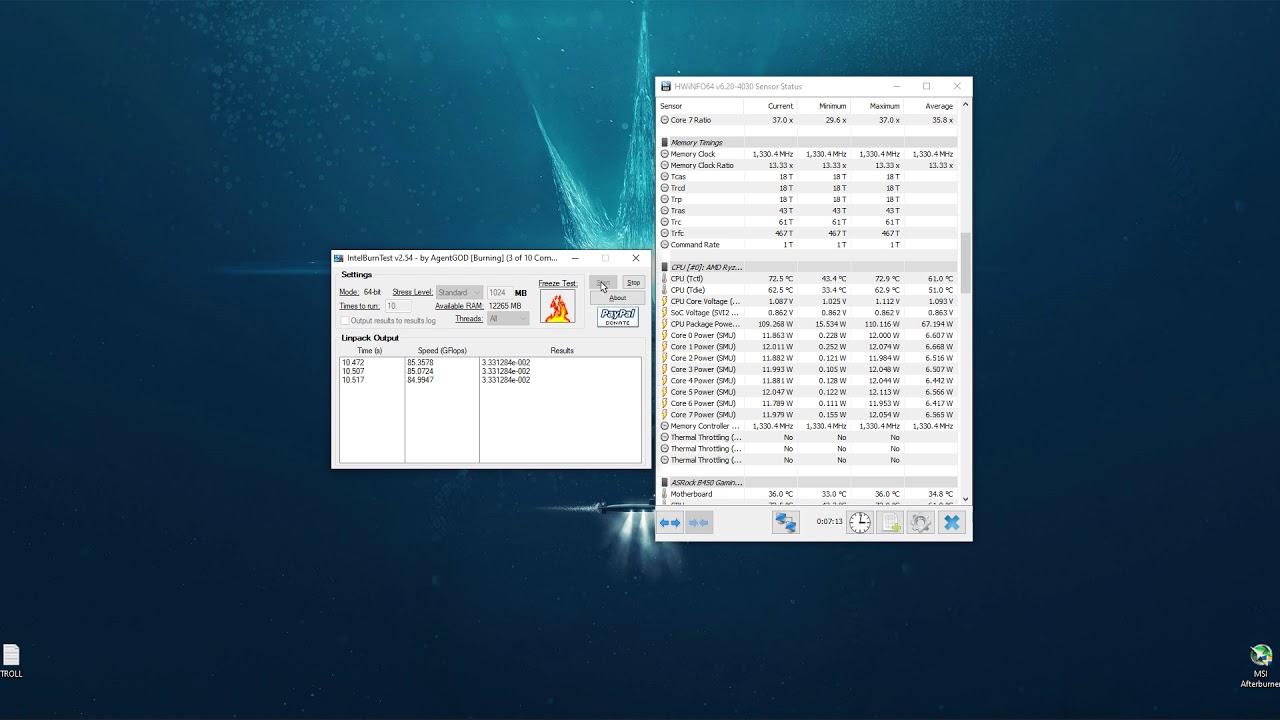Click the 85.3578 GFlops speed result
The height and width of the screenshot is (720, 1280).
point(420,363)
